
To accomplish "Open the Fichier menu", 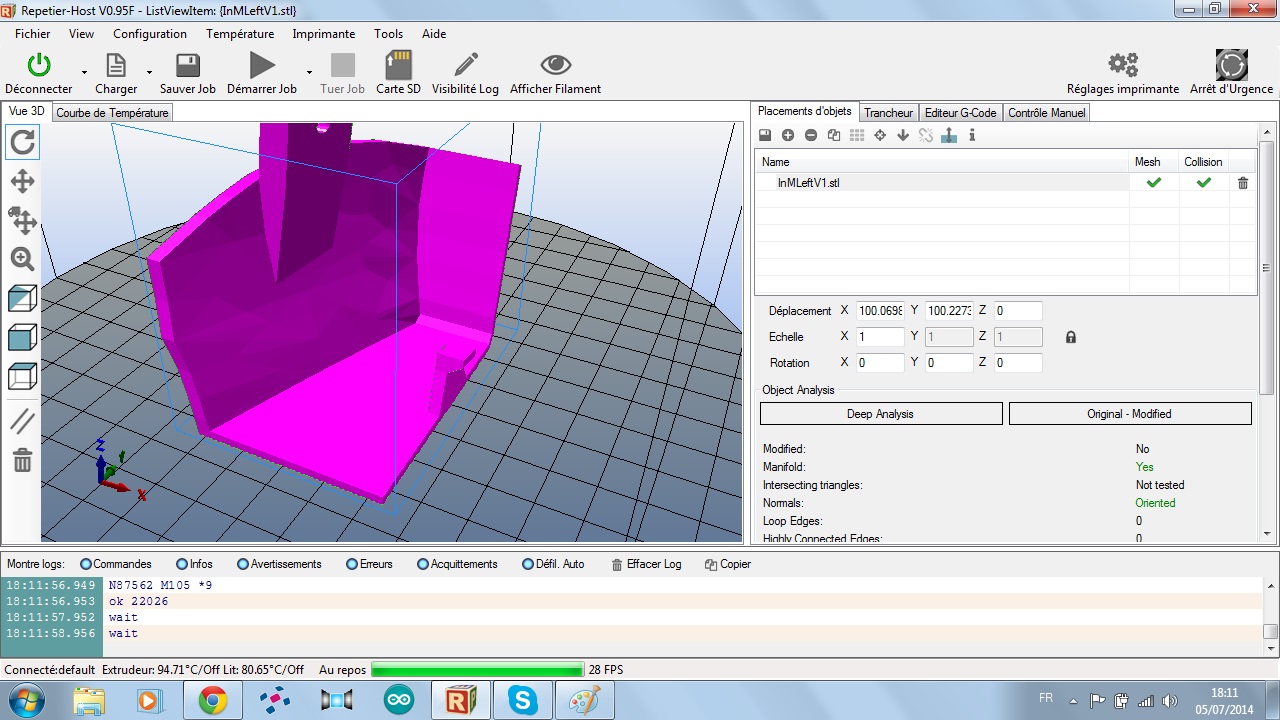I will [x=33, y=34].
